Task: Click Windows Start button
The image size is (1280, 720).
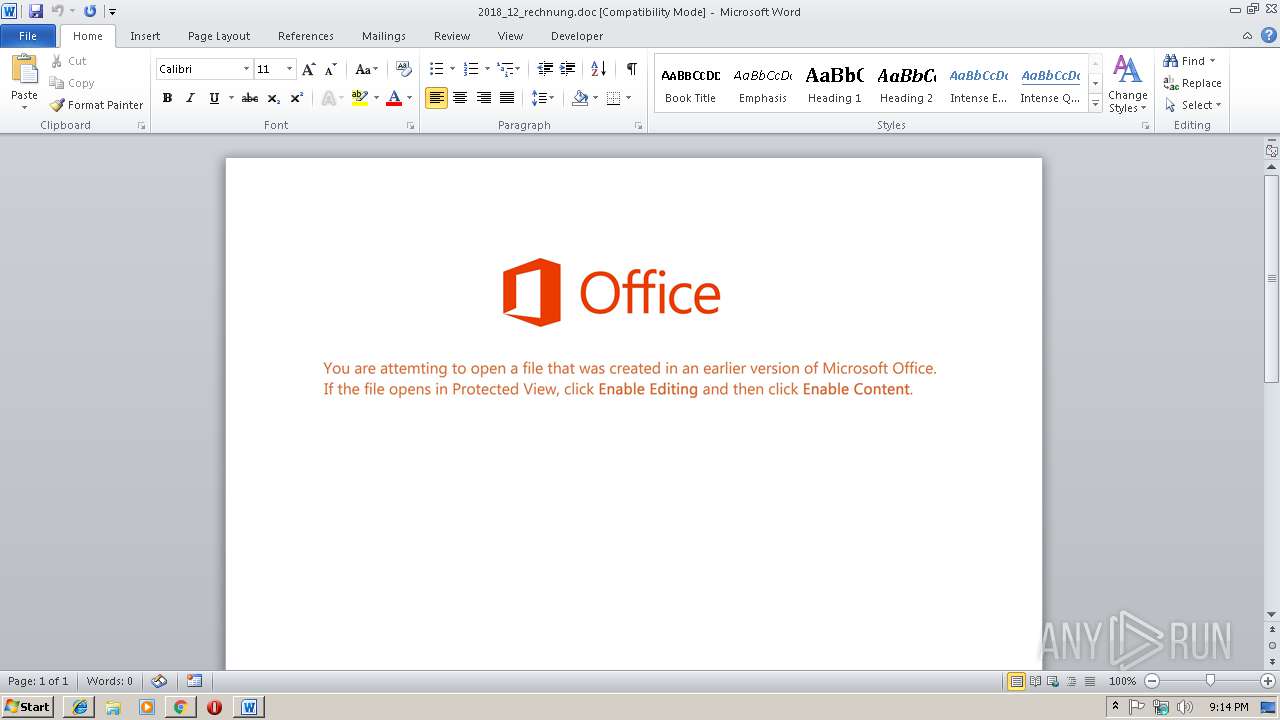Action: (28, 707)
